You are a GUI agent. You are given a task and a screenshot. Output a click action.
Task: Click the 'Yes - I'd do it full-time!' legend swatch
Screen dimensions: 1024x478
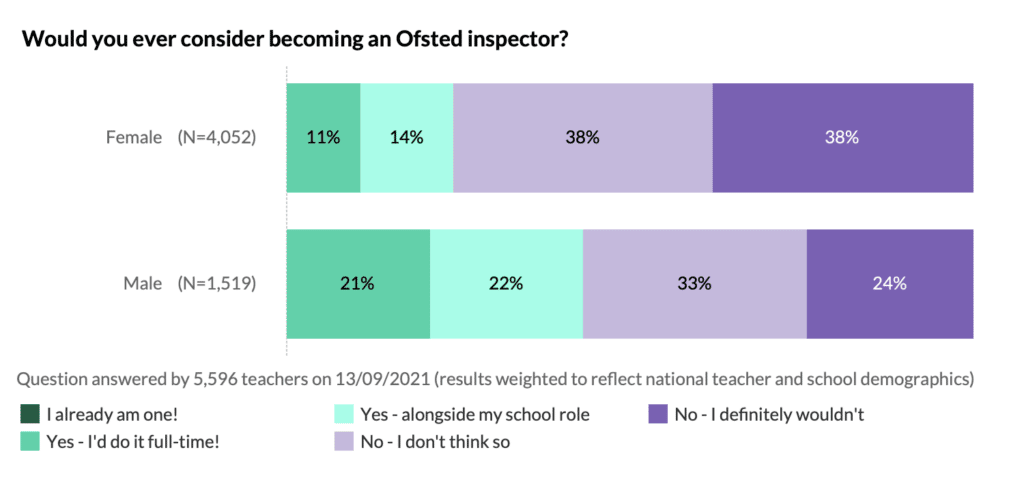click(28, 441)
